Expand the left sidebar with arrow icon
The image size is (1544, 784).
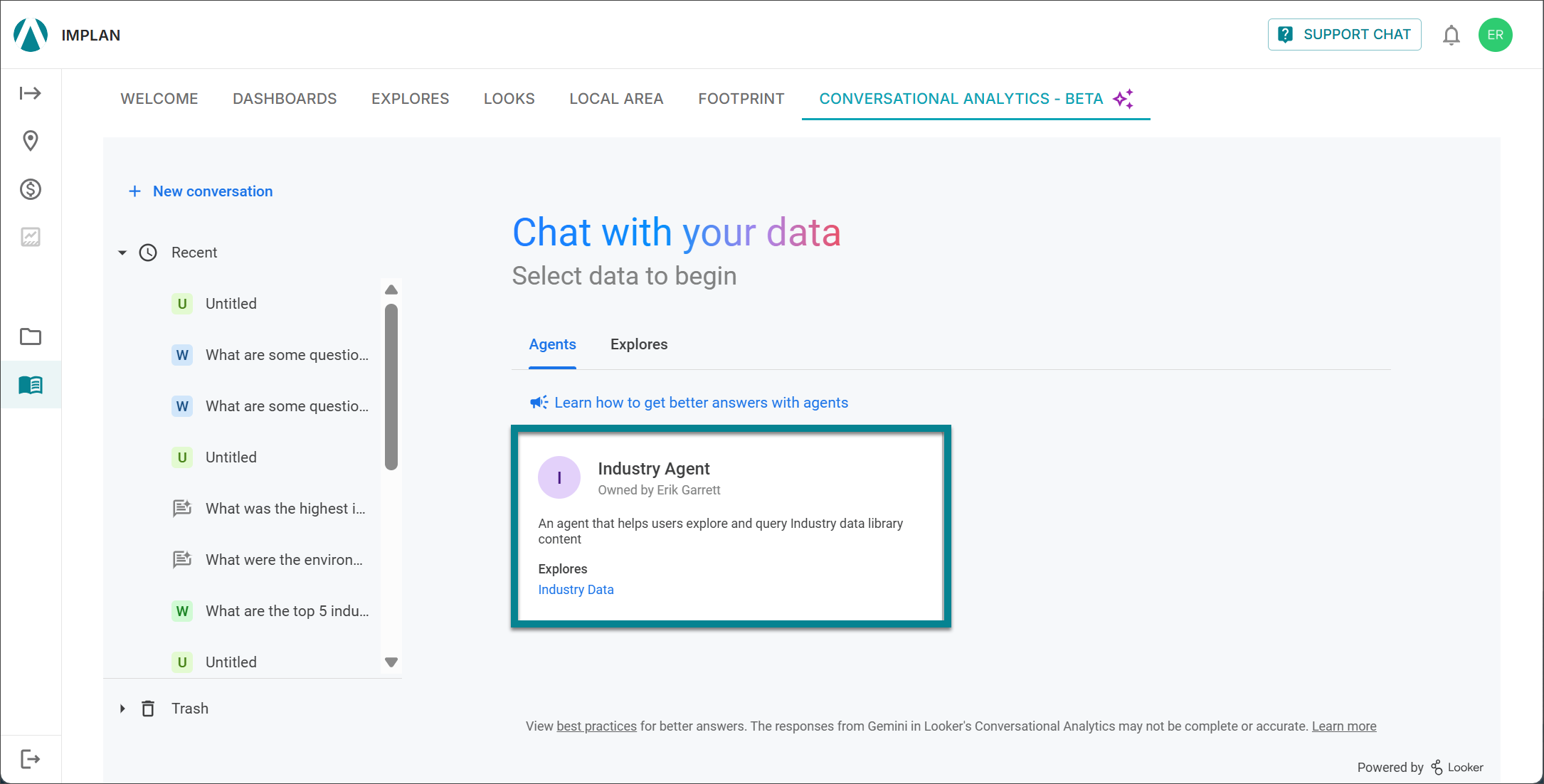[x=31, y=93]
